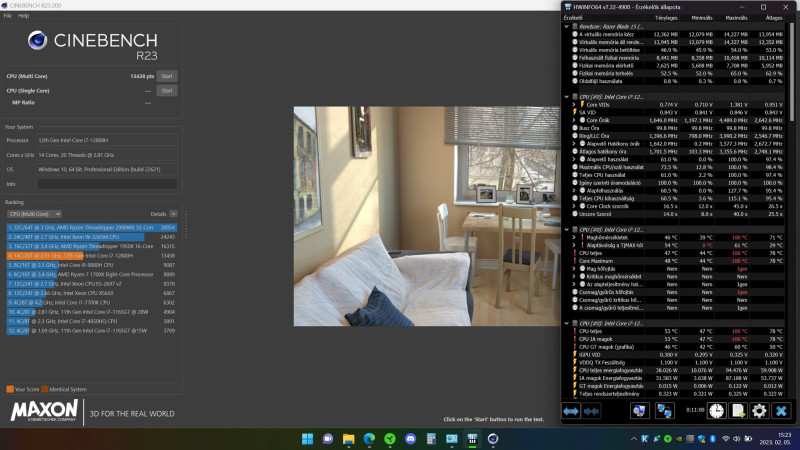Collapse the 'Rendszer: Razer Blade 15' sensor group
The width and height of the screenshot is (800, 450).
[x=566, y=27]
